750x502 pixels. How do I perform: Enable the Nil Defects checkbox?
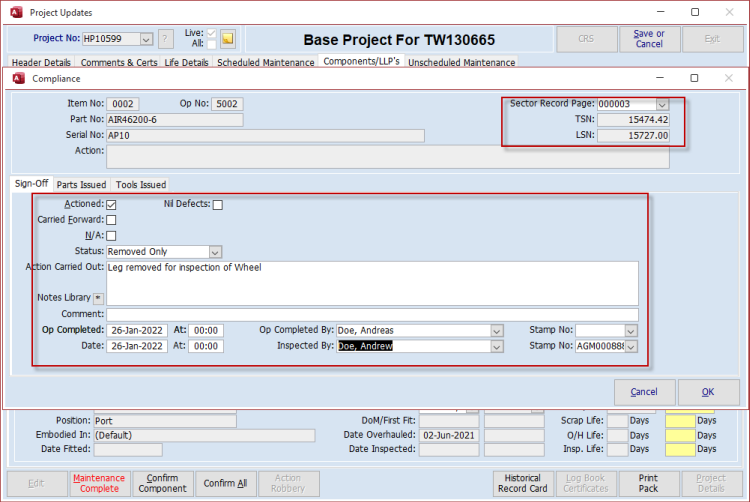coord(217,205)
